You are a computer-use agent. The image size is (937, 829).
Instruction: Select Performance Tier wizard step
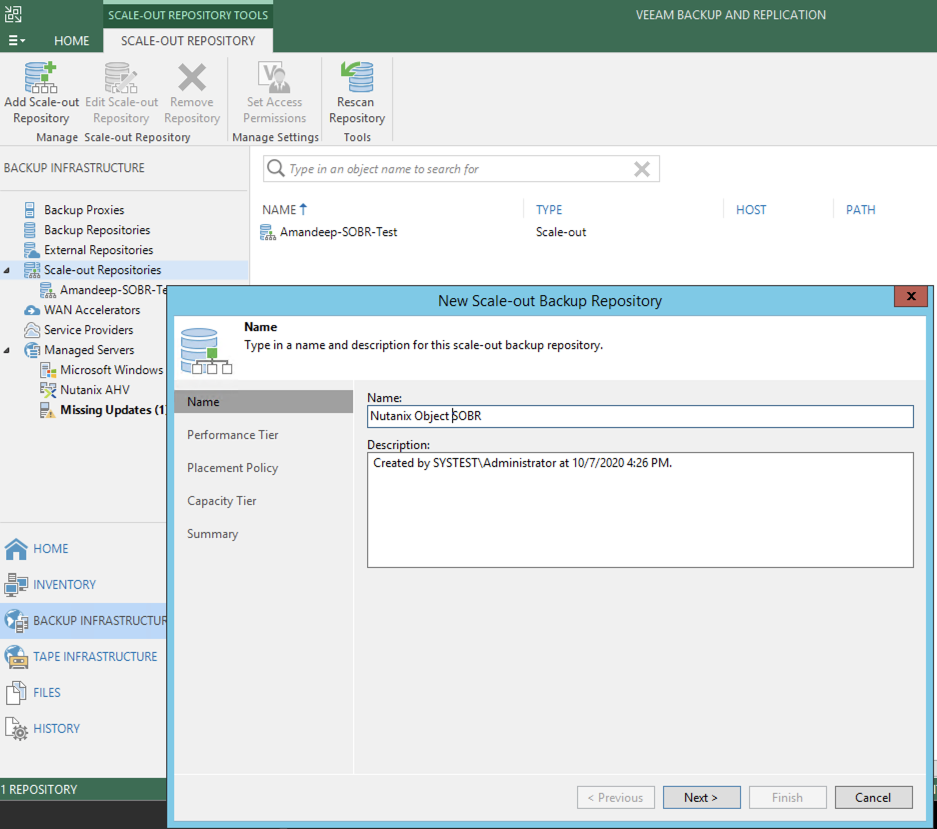point(232,435)
